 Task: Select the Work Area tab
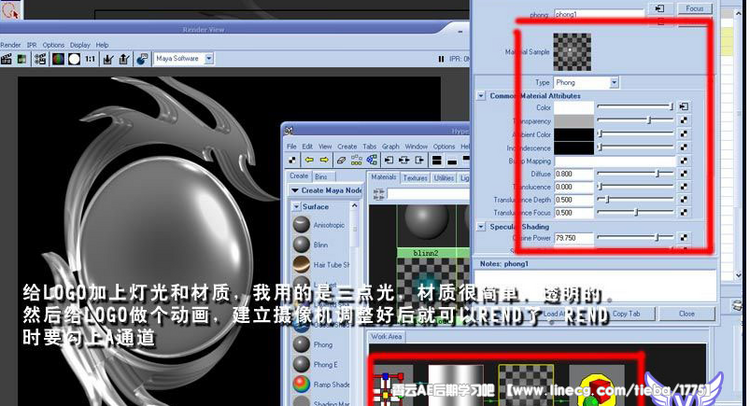click(386, 337)
